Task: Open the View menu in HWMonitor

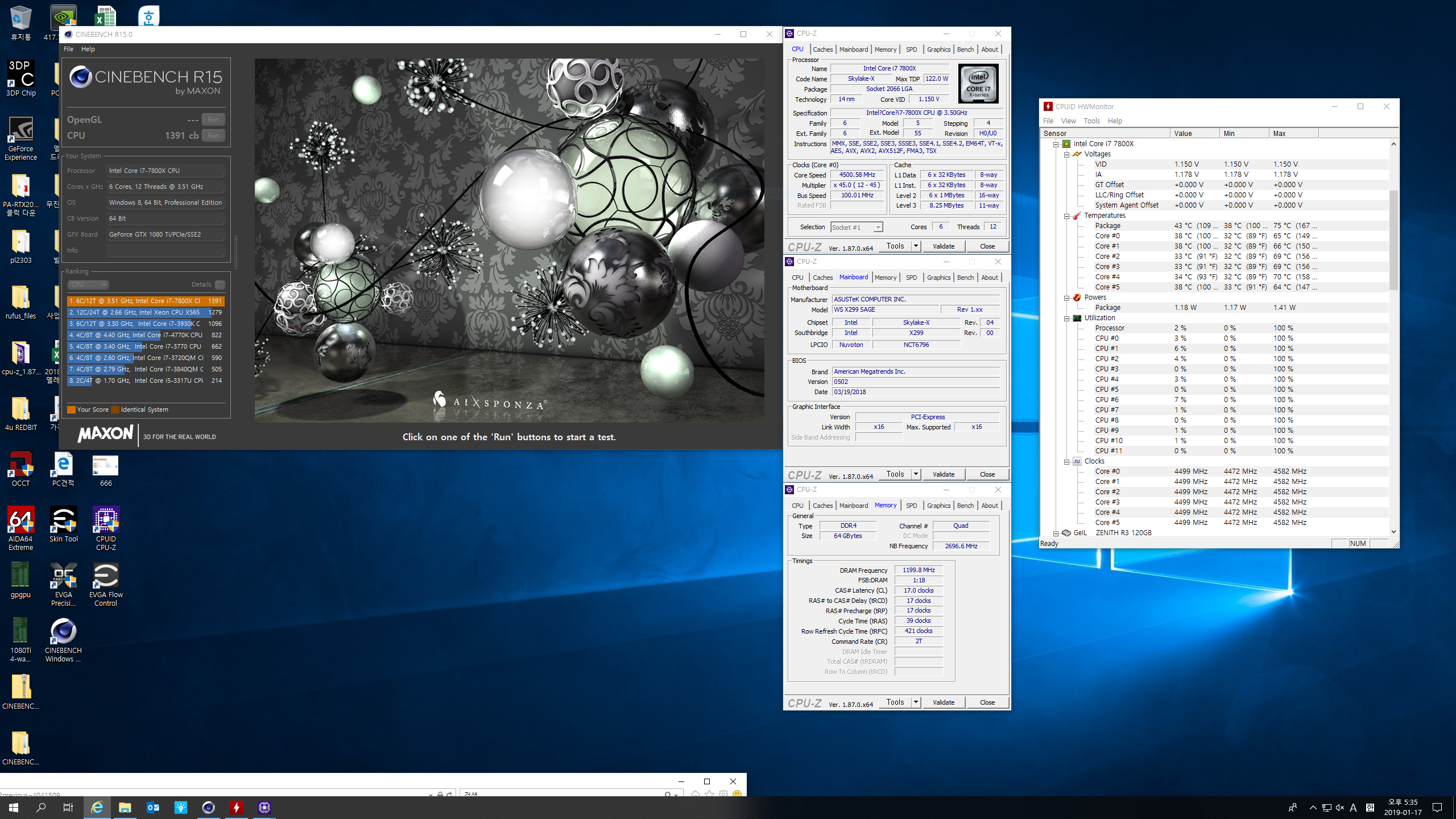Action: coord(1068,121)
